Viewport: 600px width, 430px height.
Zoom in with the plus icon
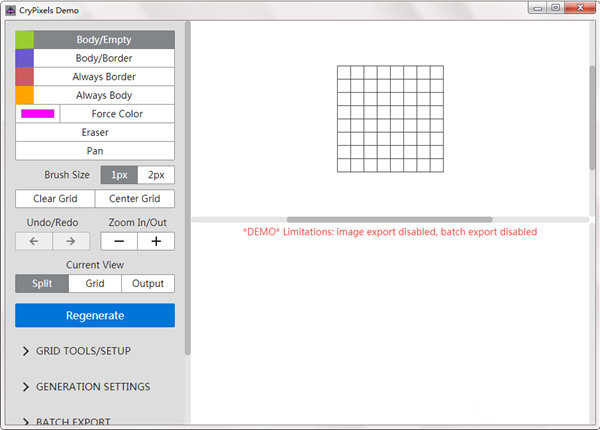click(x=156, y=241)
